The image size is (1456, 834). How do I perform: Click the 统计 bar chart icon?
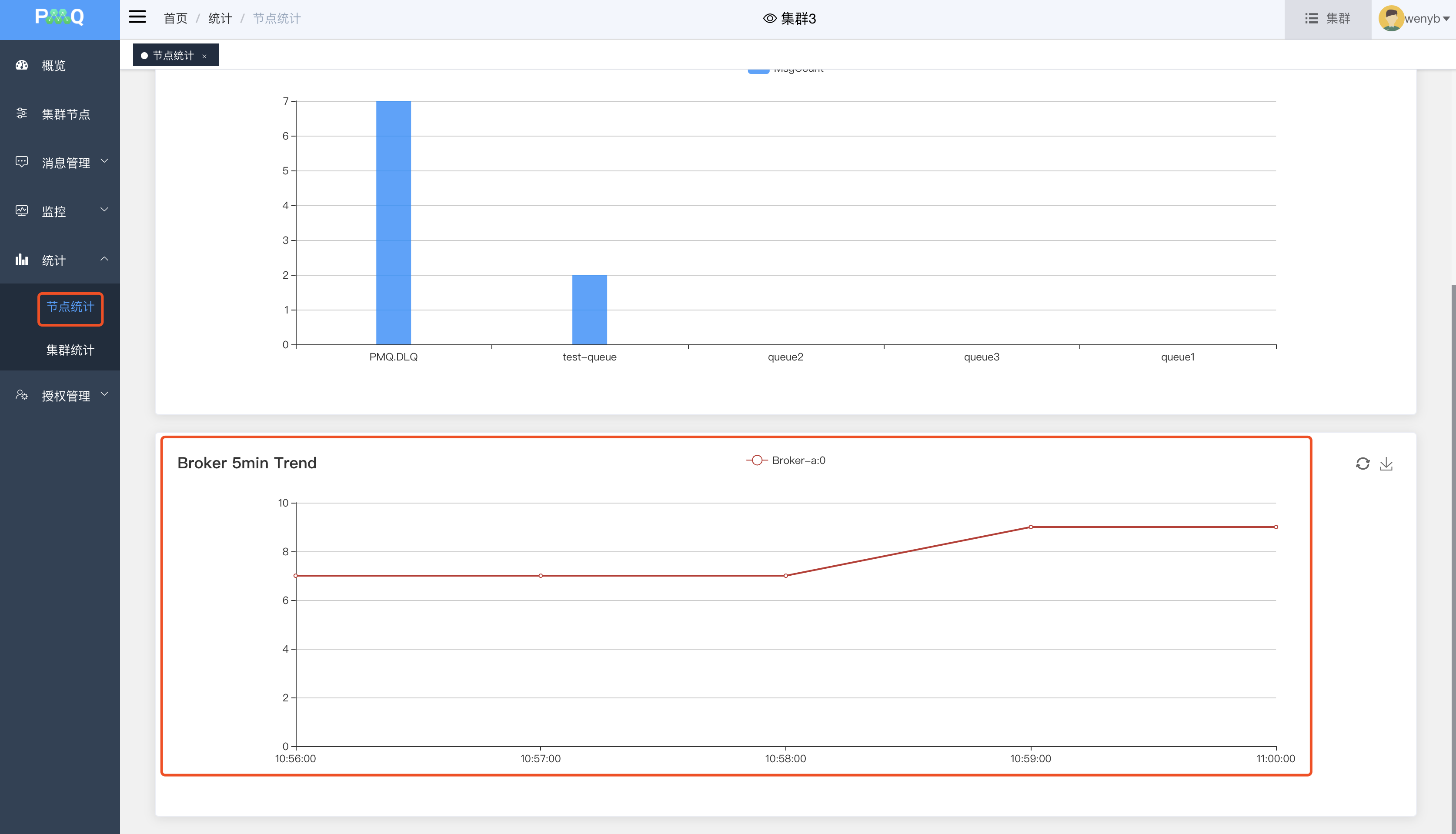22,260
